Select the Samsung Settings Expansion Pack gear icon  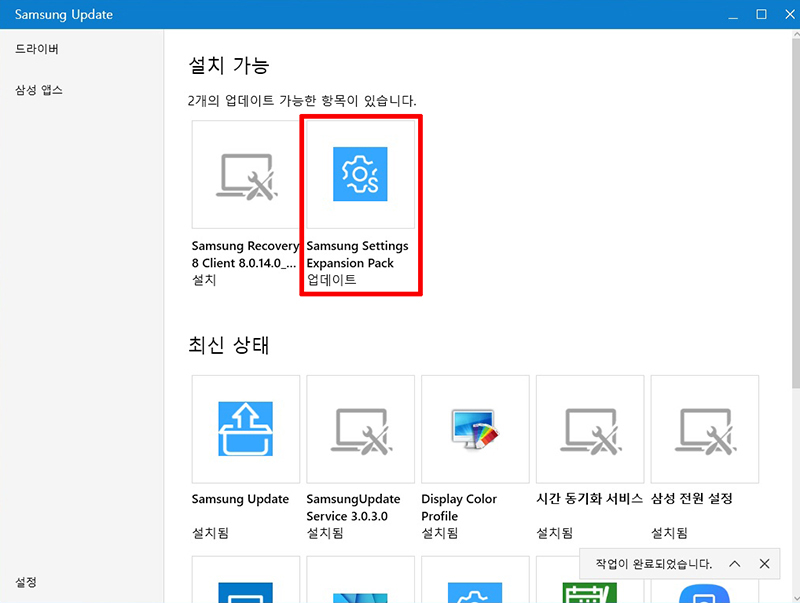pos(360,174)
